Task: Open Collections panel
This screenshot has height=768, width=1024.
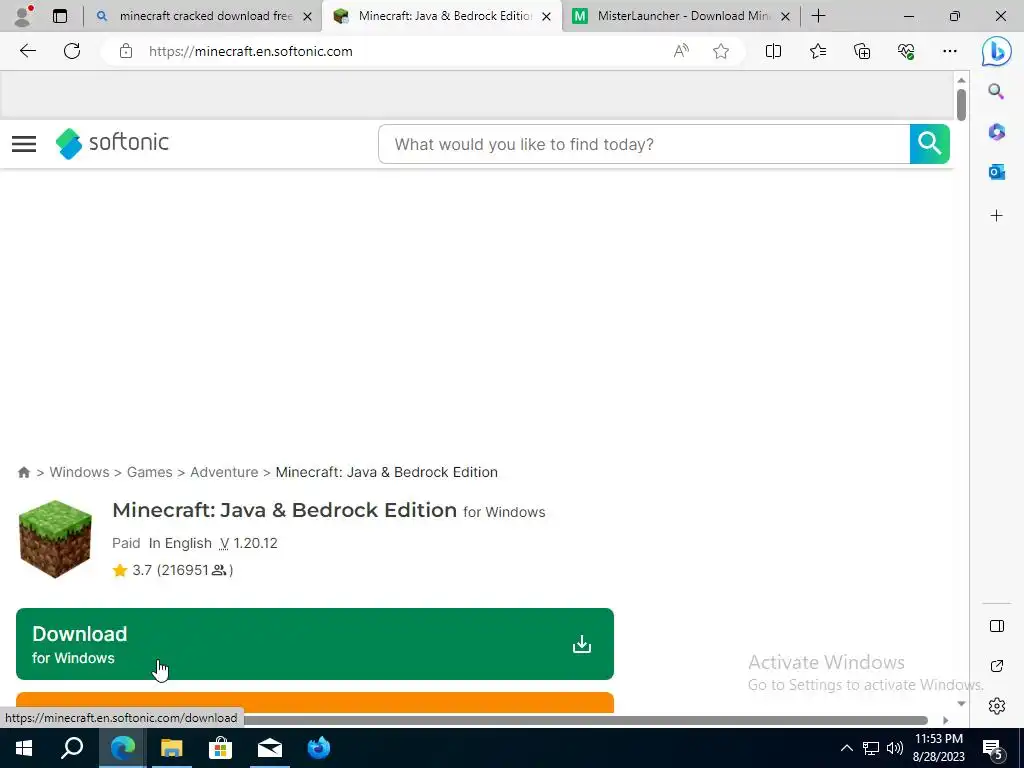Action: (x=862, y=51)
